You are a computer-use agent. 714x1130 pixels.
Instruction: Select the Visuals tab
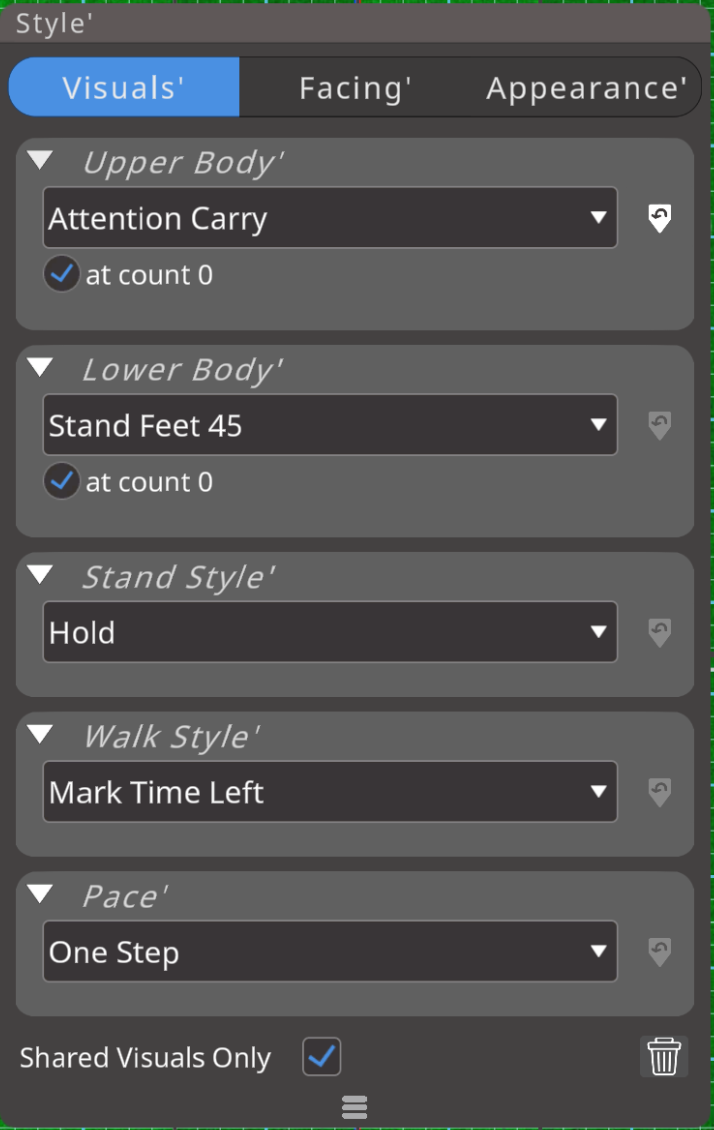coord(124,88)
